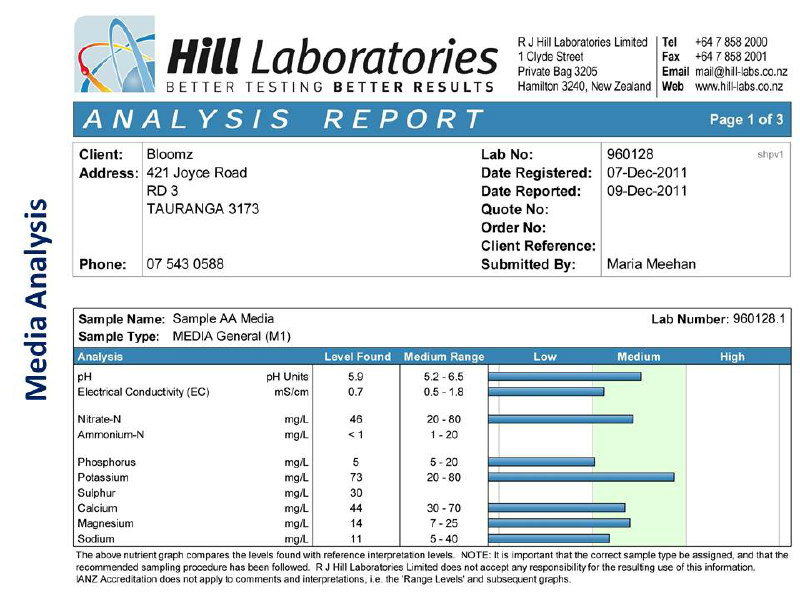Click the submitter name 'Maria Meehan'
800x600 pixels.
point(651,264)
